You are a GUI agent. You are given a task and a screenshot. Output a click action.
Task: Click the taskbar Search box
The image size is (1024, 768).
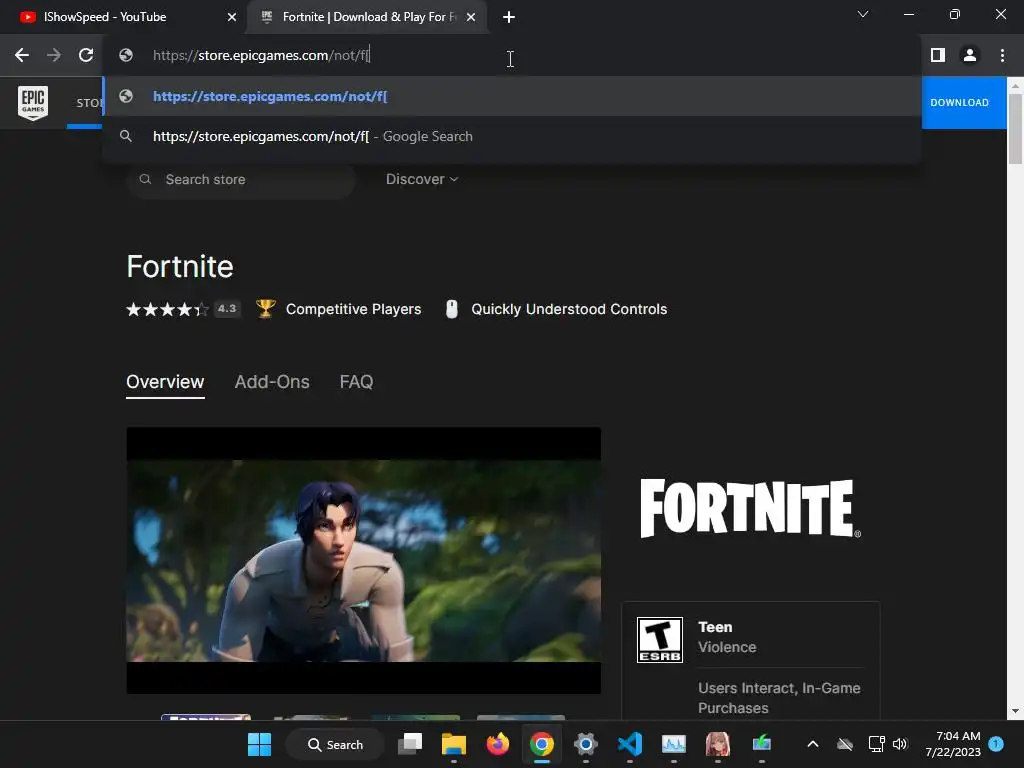336,744
